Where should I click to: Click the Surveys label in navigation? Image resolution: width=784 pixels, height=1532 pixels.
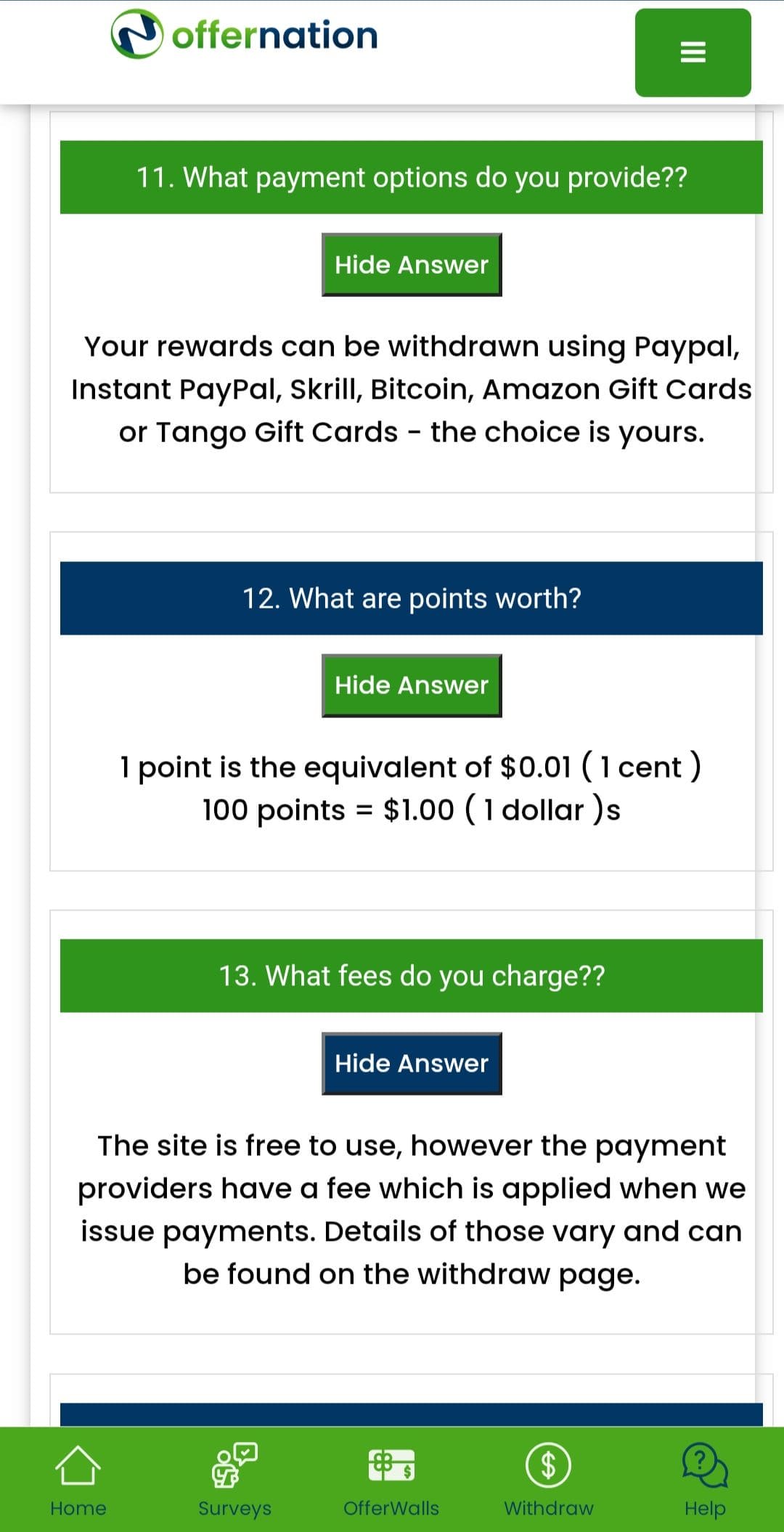click(234, 1509)
